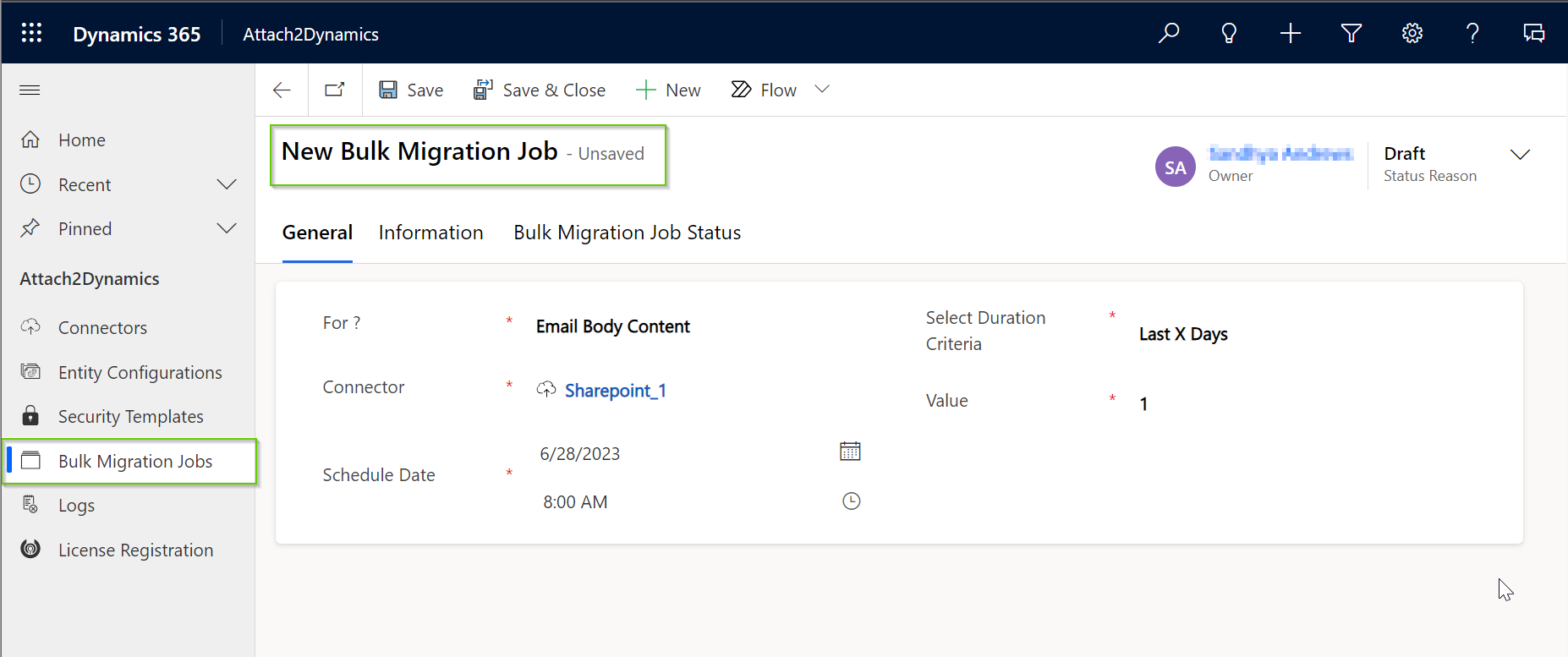Open the search magnifier icon

1169,33
